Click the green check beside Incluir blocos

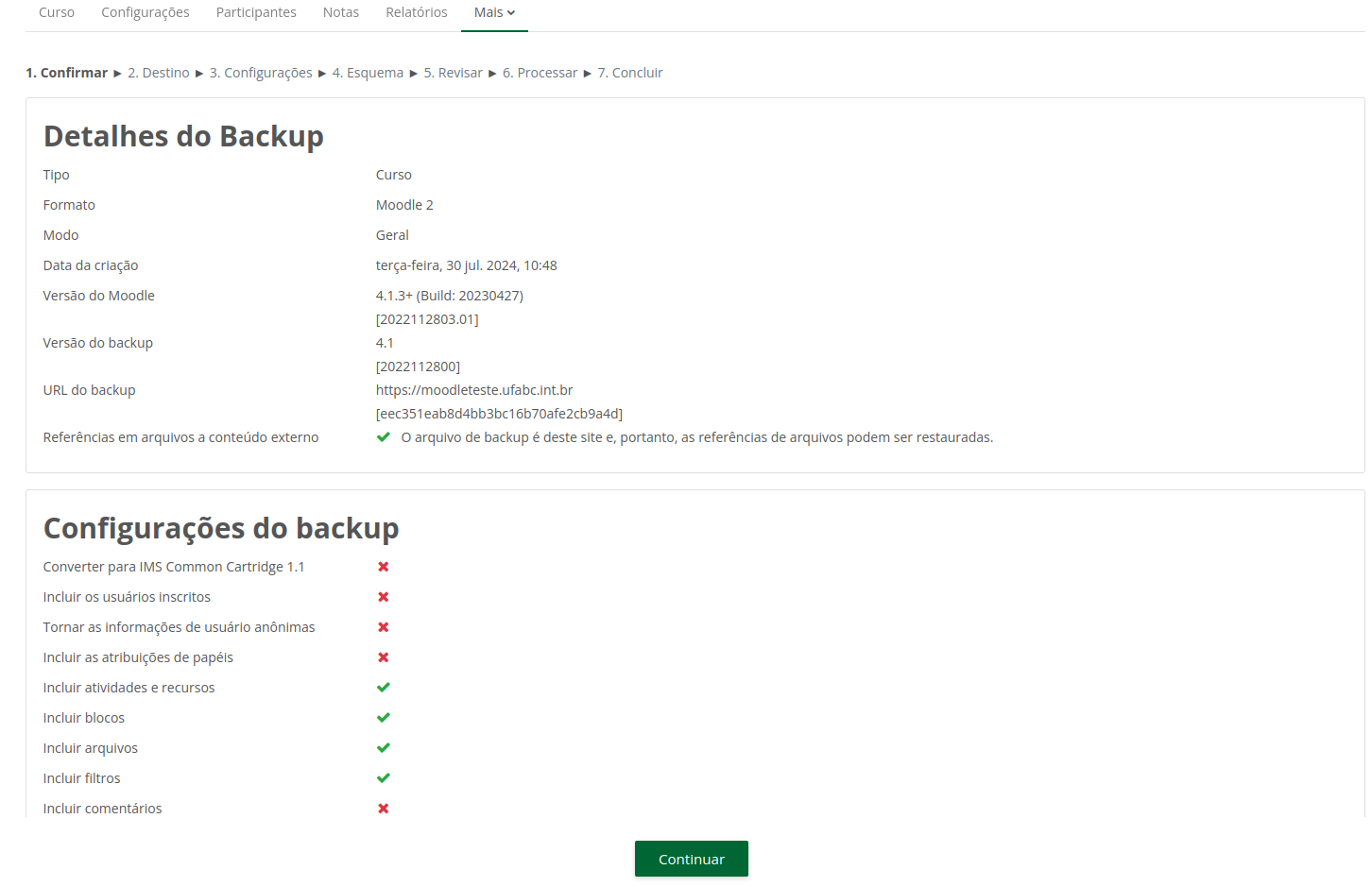(x=383, y=717)
